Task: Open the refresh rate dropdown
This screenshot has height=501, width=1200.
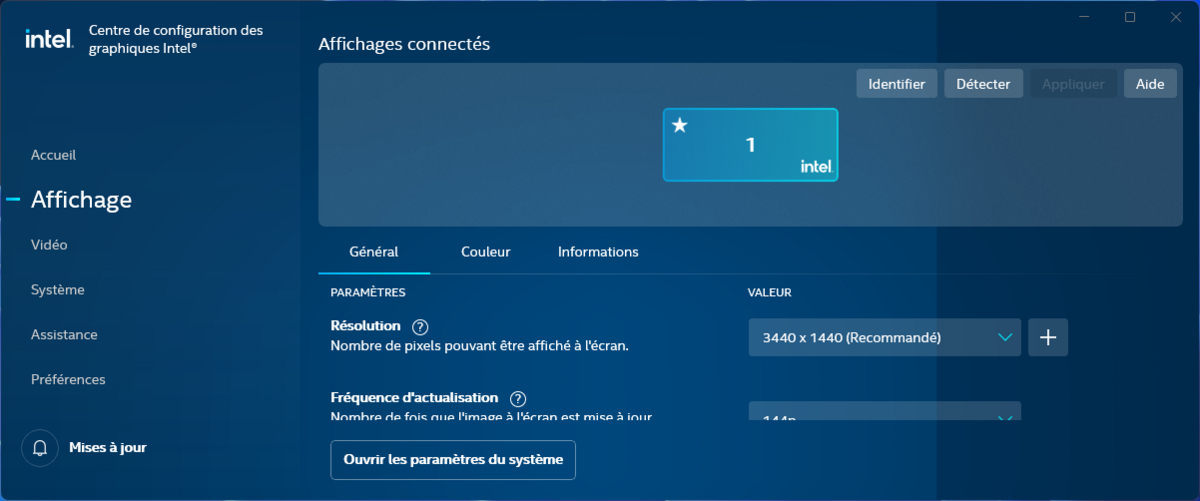Action: click(x=885, y=411)
